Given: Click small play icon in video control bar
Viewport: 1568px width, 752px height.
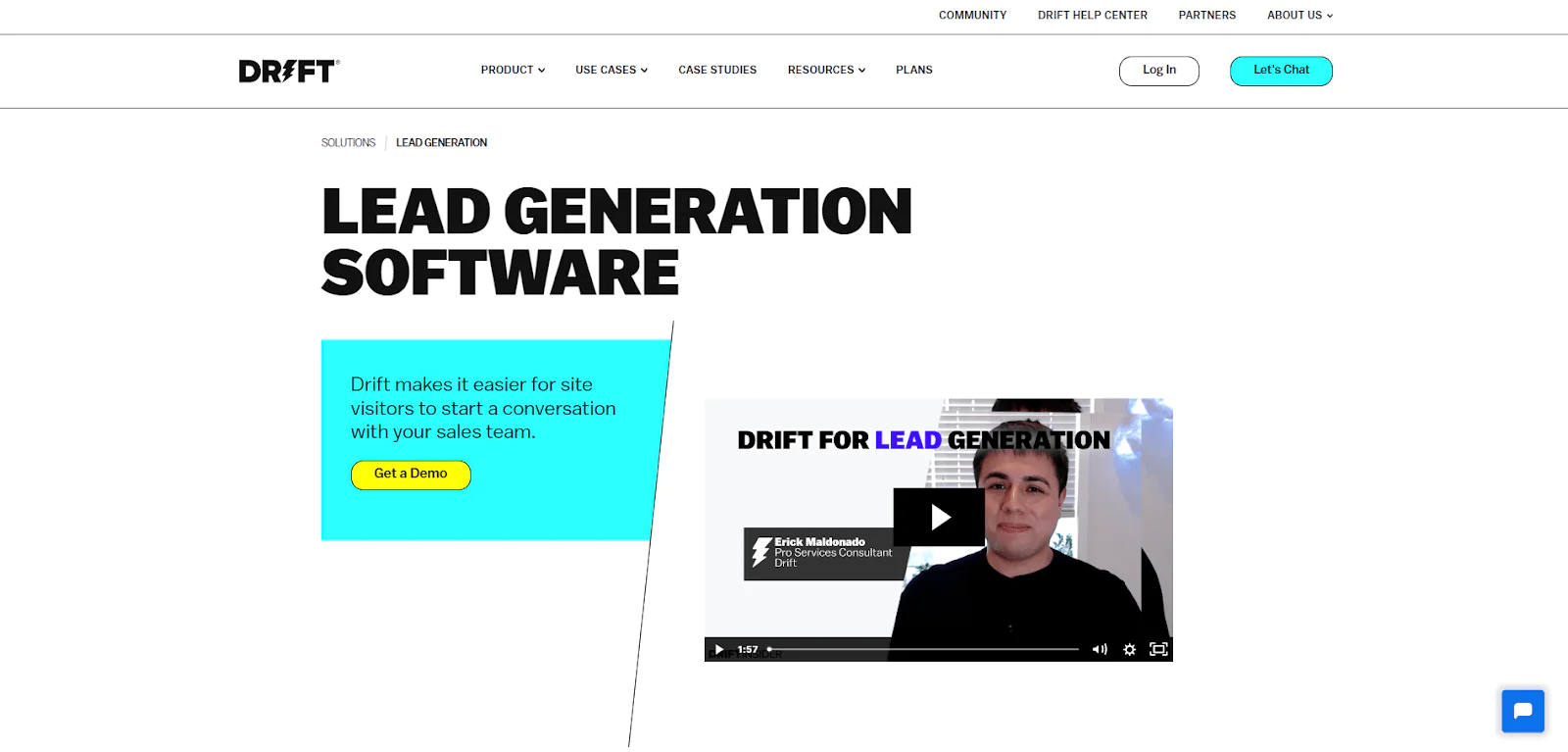Looking at the screenshot, I should 719,649.
